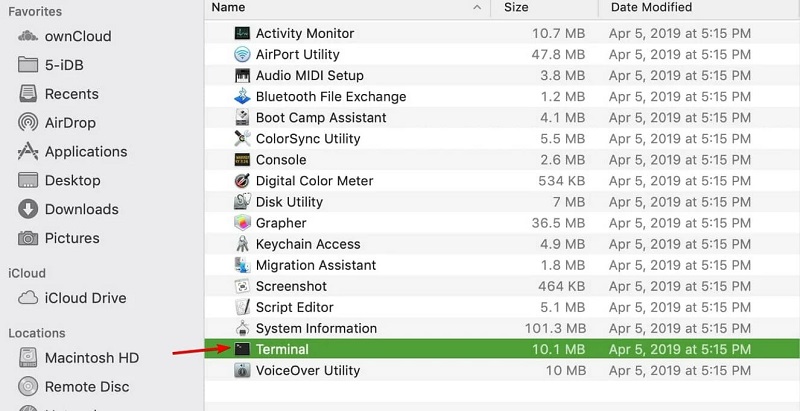This screenshot has height=411, width=800.
Task: Open the Downloads sidebar icon
Action: point(28,210)
